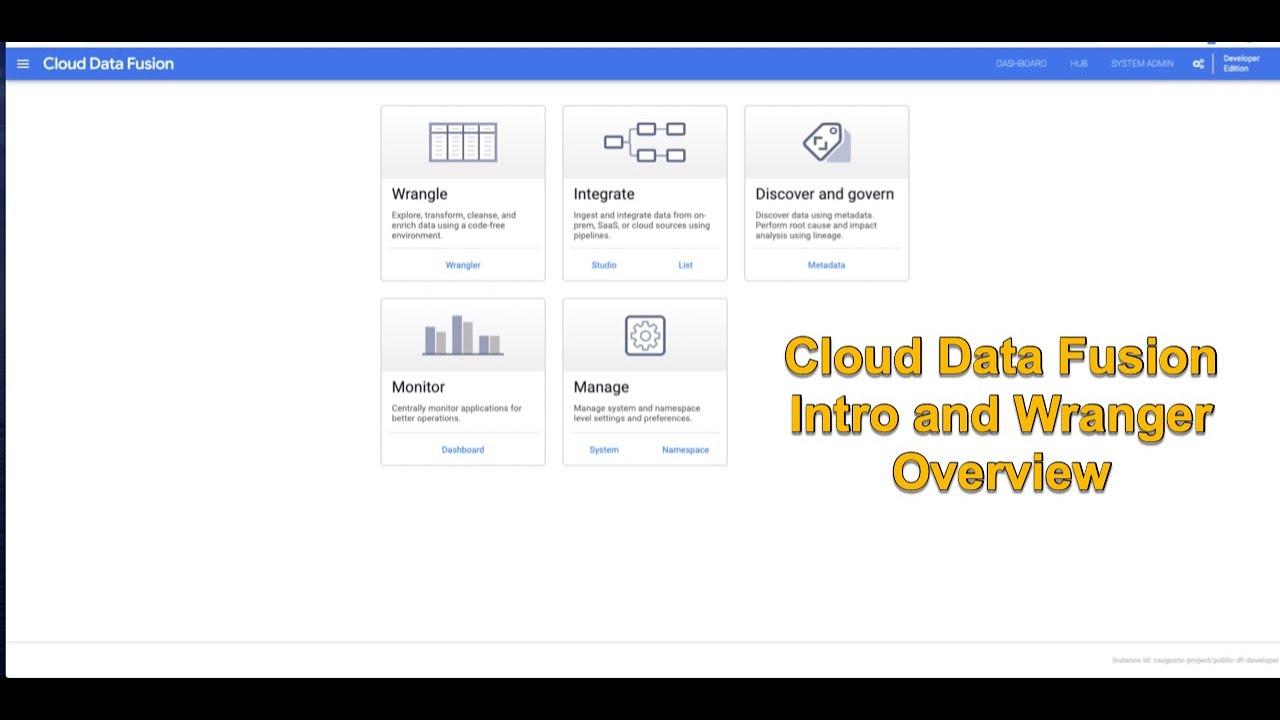Click the Monitor card heading
This screenshot has height=720, width=1280.
click(x=418, y=387)
